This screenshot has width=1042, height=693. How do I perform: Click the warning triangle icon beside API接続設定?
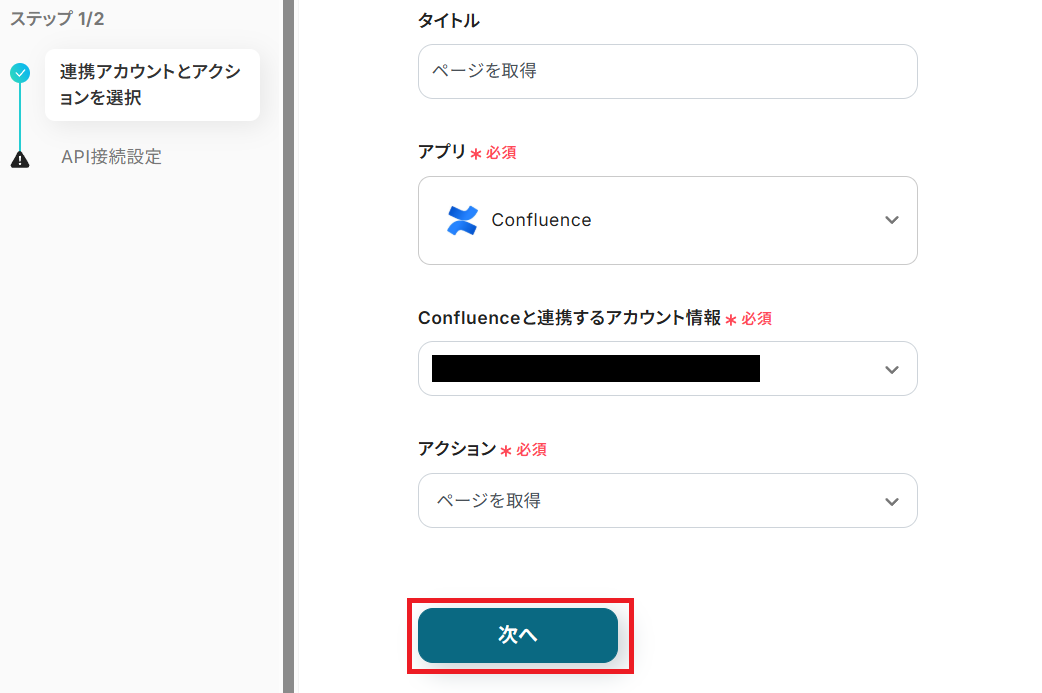tap(20, 158)
